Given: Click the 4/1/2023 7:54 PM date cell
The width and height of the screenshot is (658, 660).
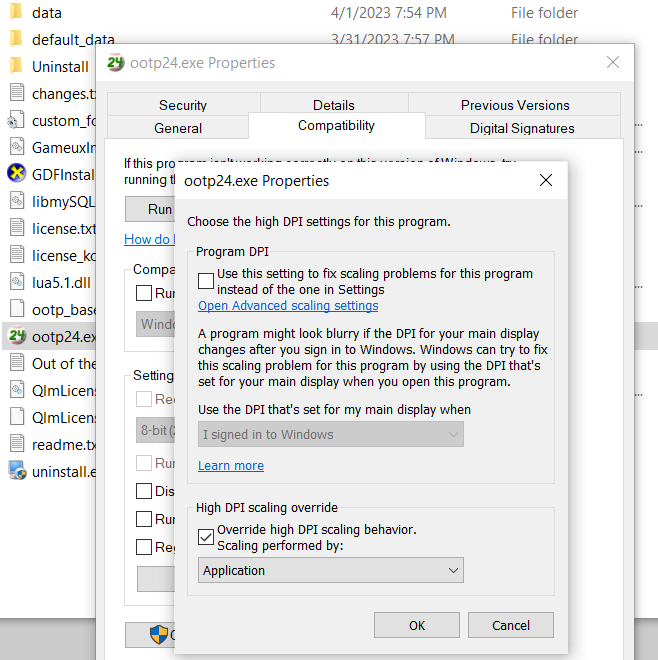Looking at the screenshot, I should [x=388, y=13].
